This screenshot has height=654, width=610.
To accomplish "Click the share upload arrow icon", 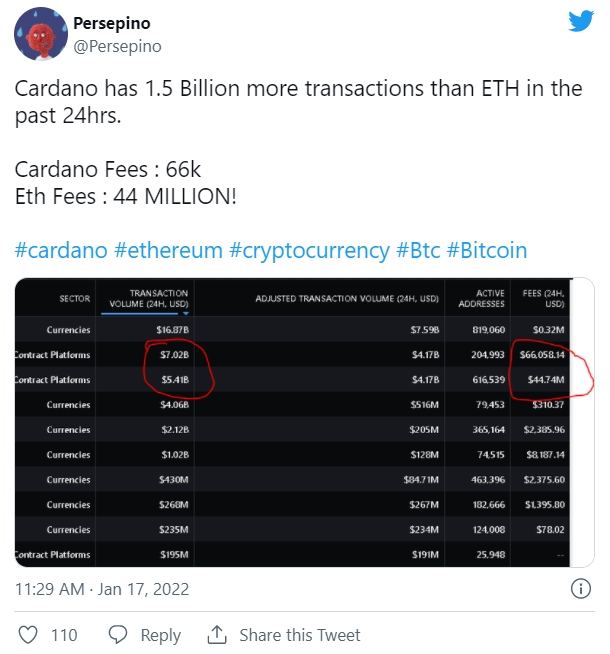I will click(x=217, y=634).
